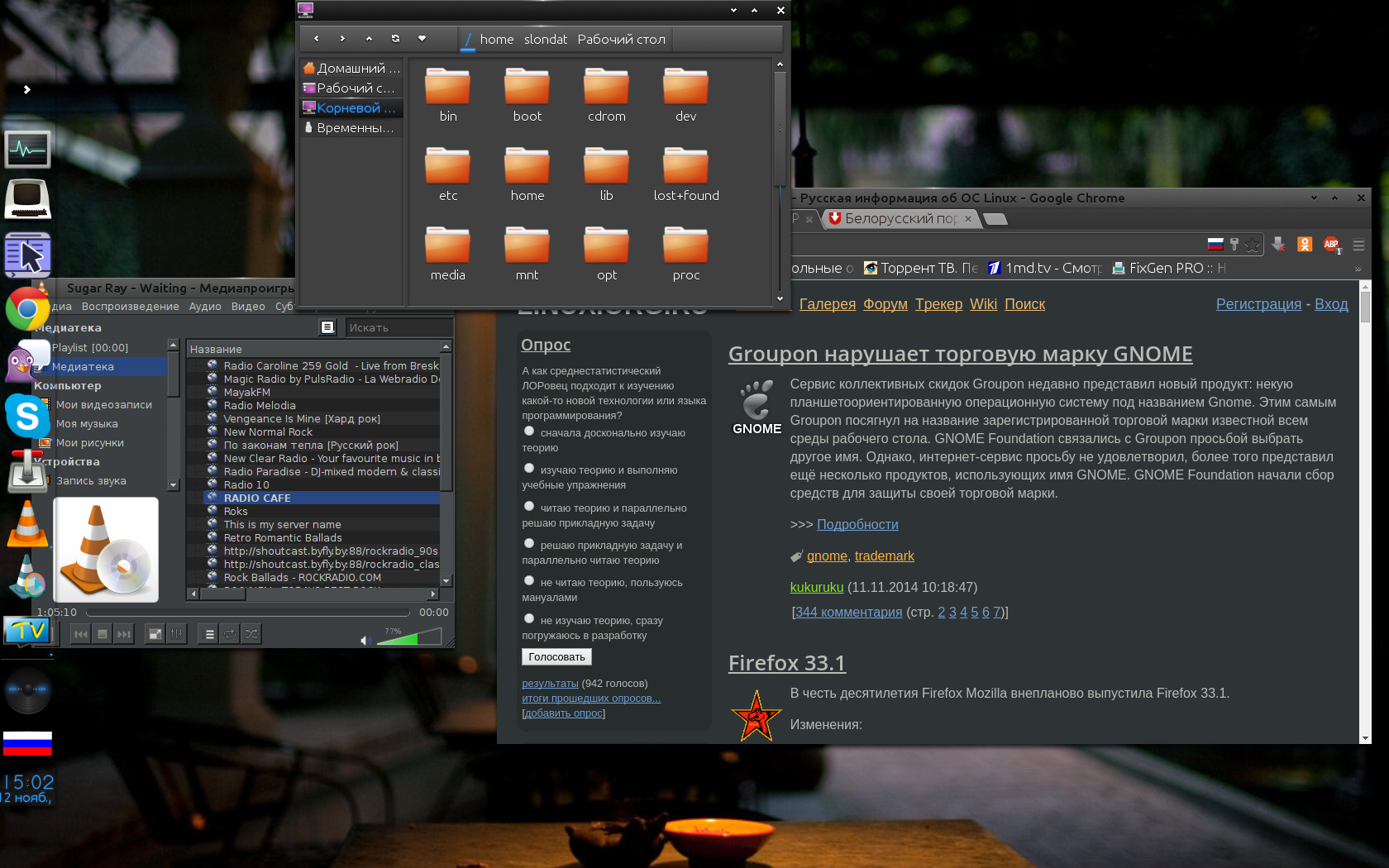Bookmark page with Chrome star icon

(x=1253, y=245)
